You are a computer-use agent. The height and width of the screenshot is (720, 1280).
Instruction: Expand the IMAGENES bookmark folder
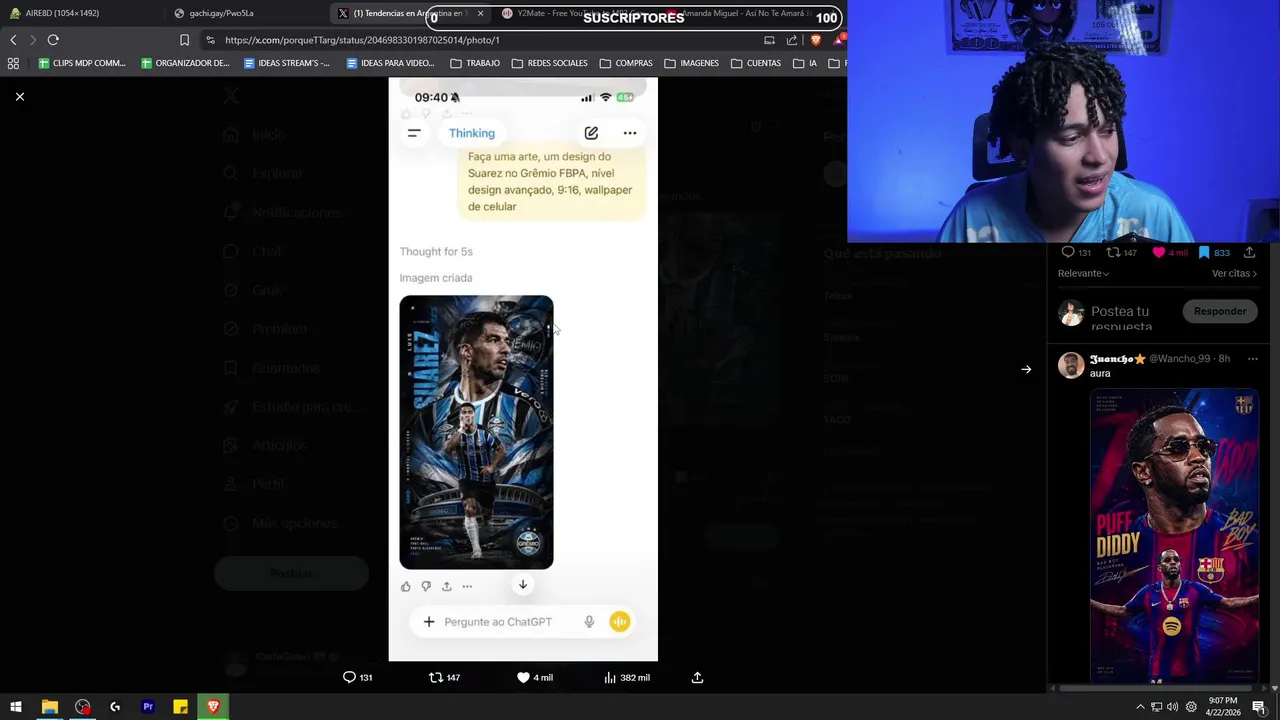[691, 63]
